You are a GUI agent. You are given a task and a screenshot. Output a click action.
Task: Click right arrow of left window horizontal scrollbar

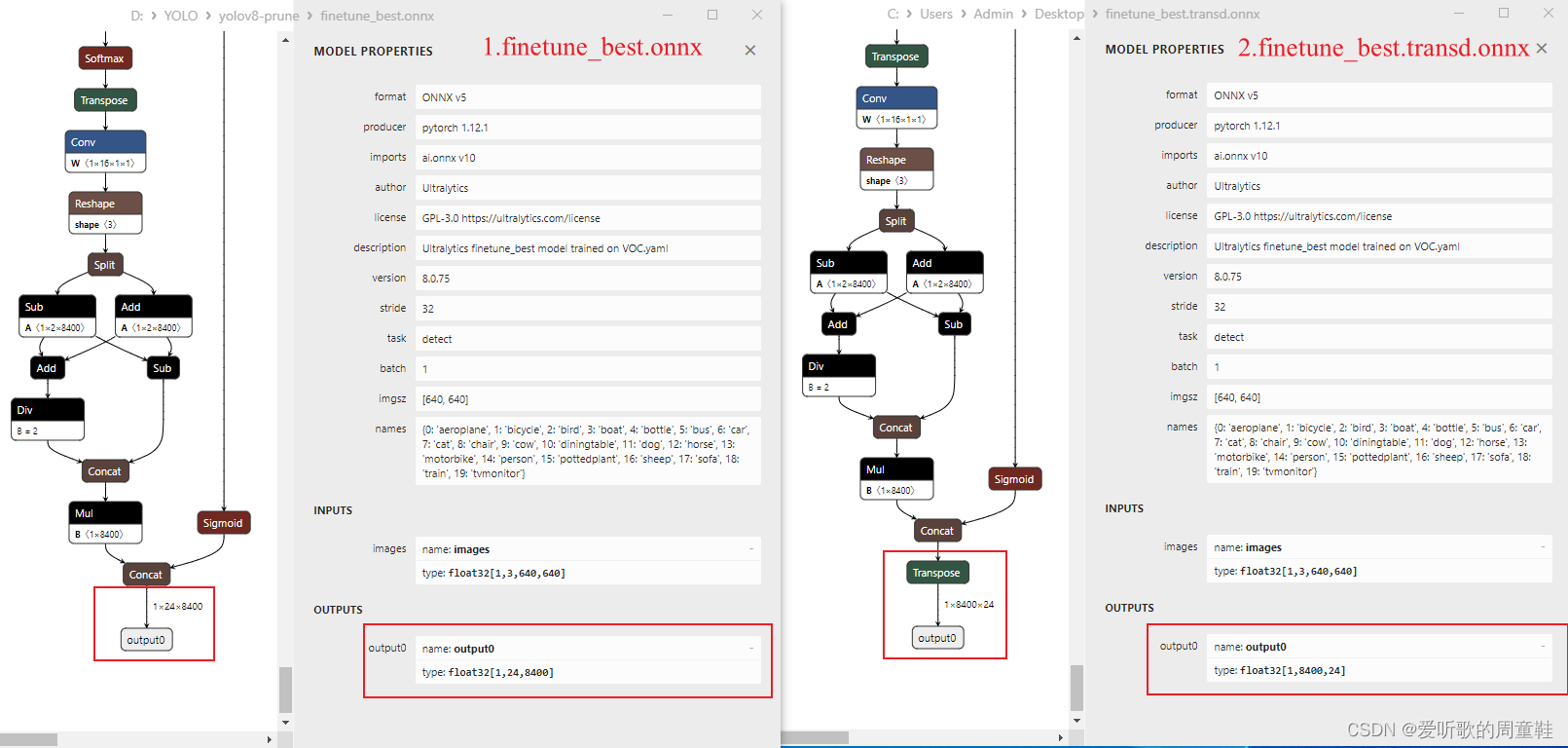coord(270,739)
